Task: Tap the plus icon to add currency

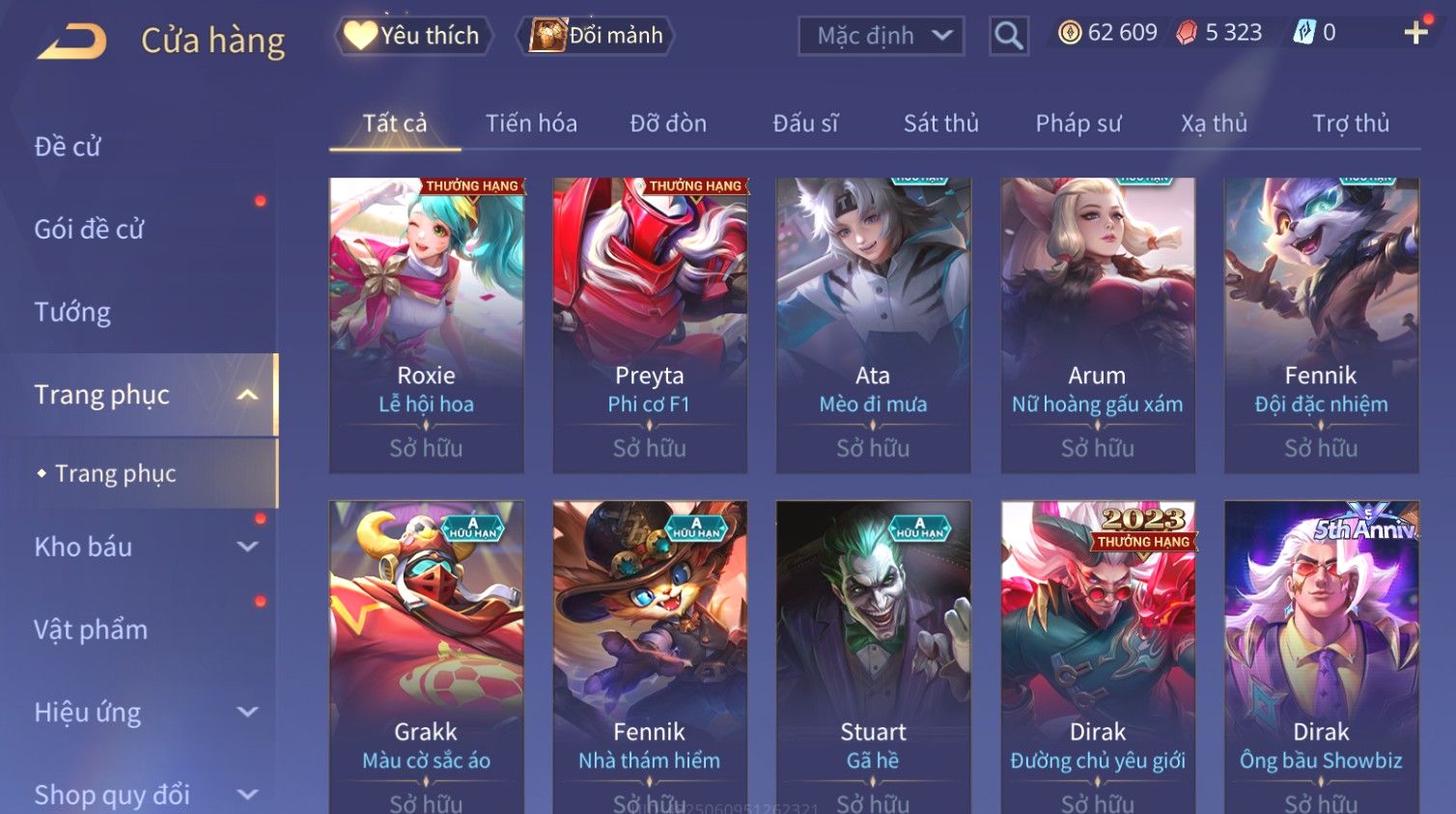Action: coord(1416,34)
